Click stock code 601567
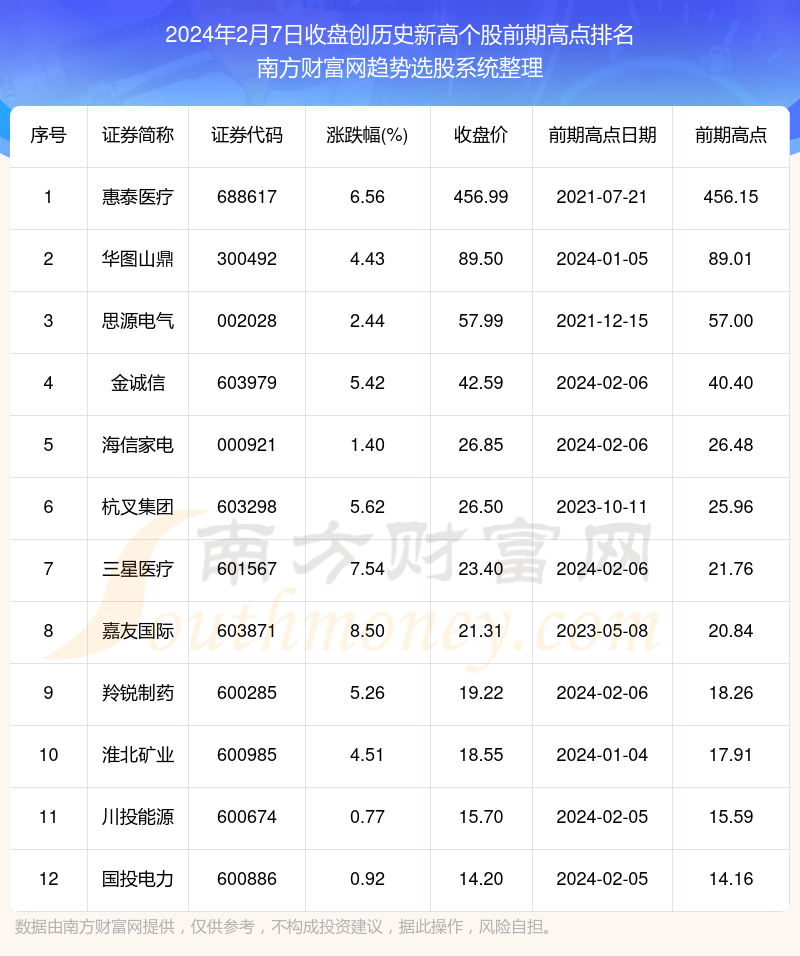This screenshot has height=956, width=800. pyautogui.click(x=247, y=569)
